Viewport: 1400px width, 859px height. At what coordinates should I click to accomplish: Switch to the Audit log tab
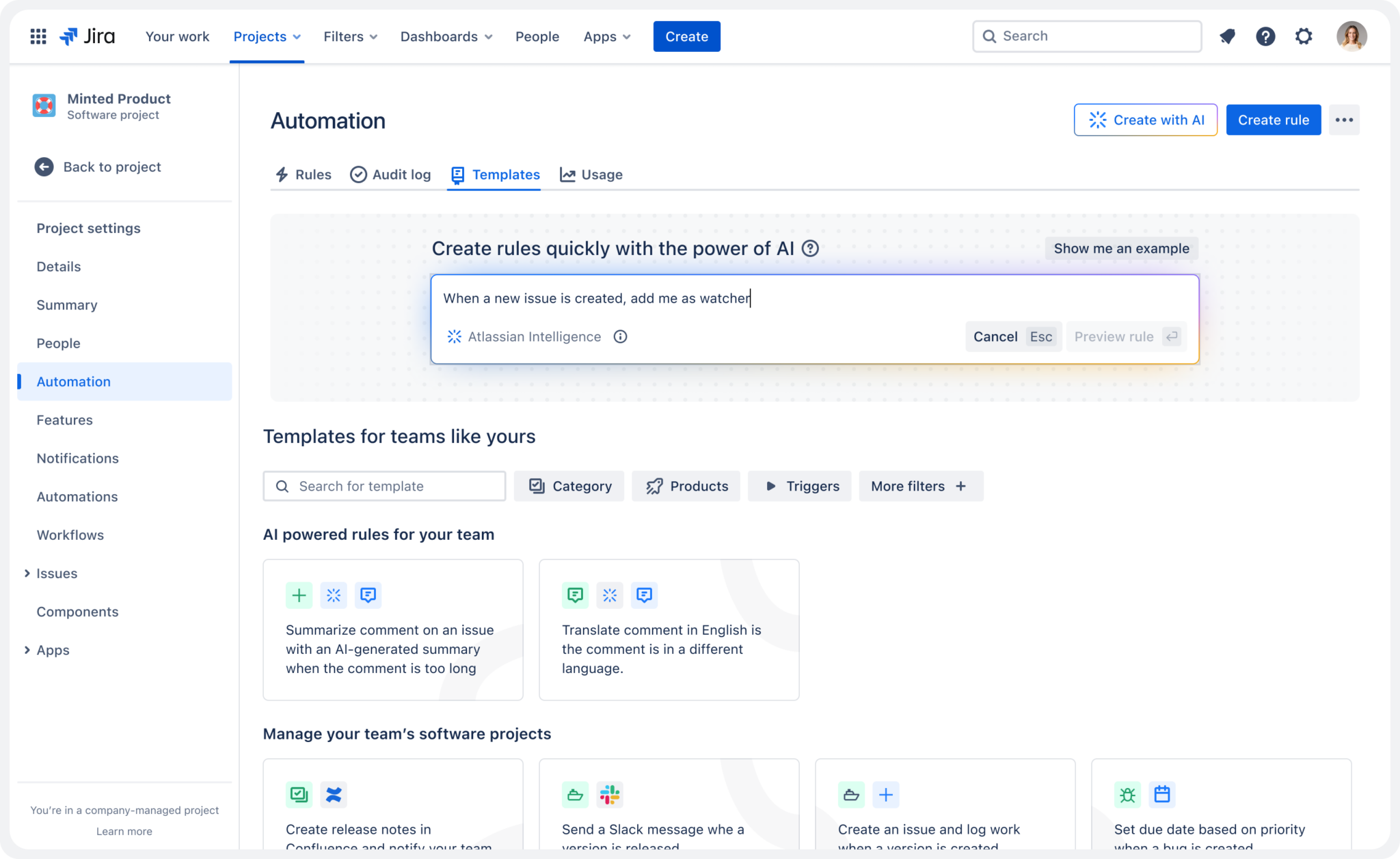390,174
